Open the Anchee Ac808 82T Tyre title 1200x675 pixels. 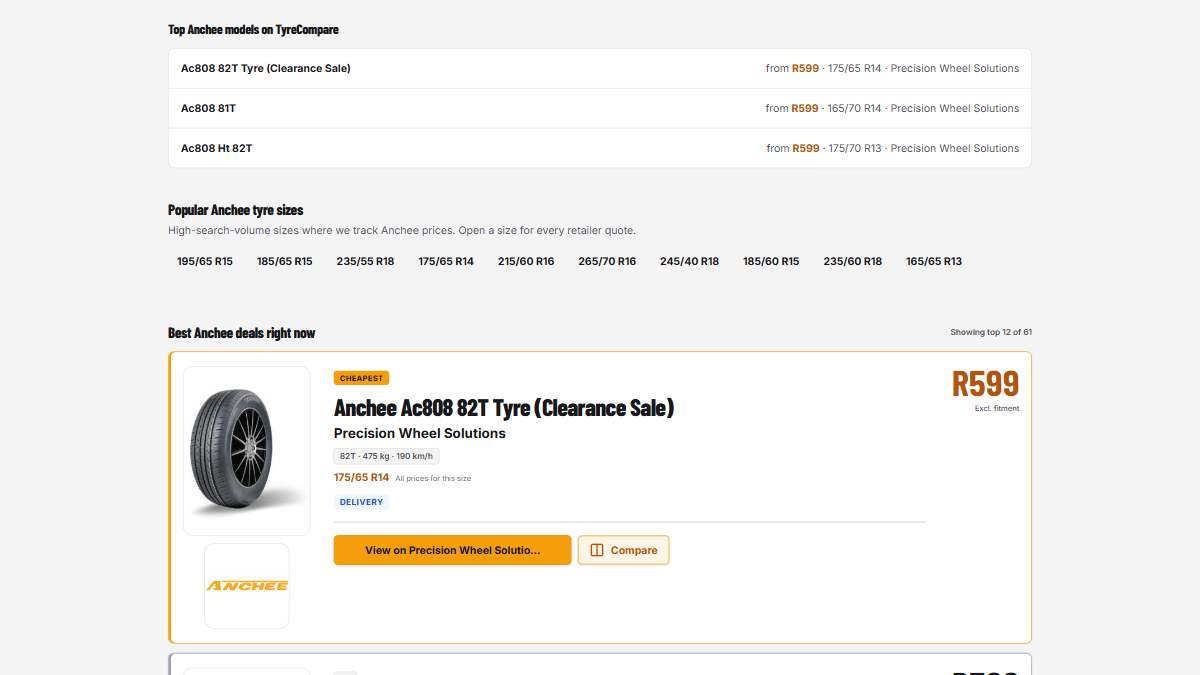504,408
